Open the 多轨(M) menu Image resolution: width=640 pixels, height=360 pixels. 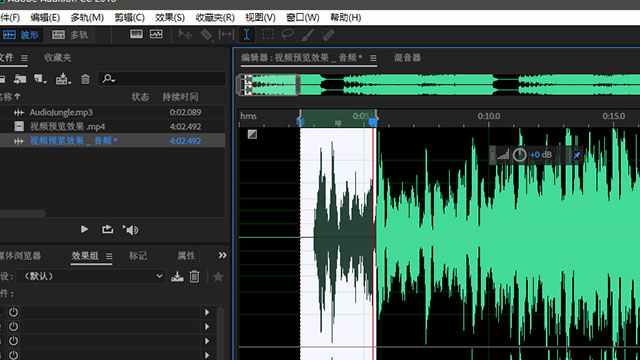87,18
